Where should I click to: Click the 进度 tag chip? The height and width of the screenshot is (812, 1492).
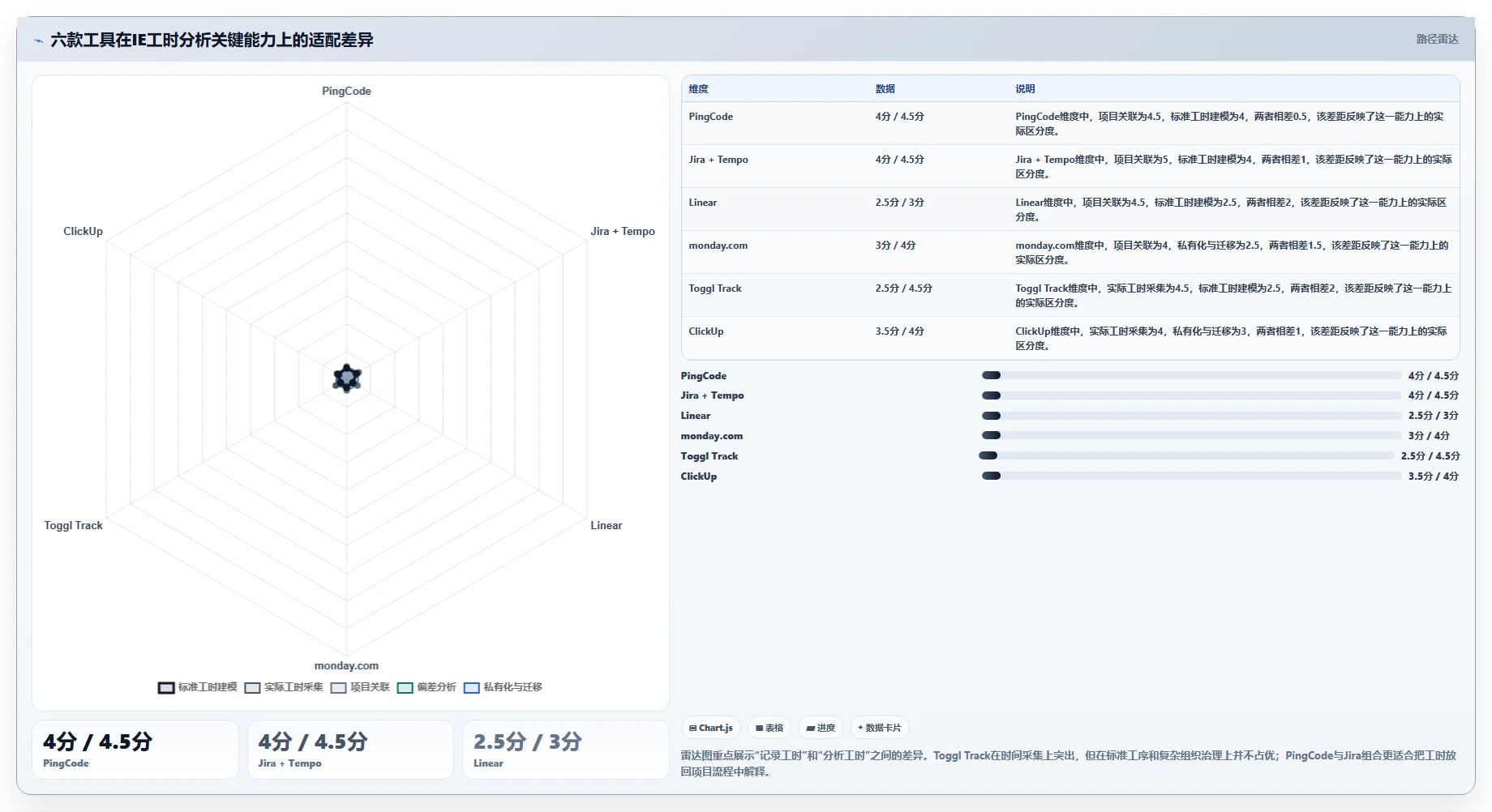point(821,728)
